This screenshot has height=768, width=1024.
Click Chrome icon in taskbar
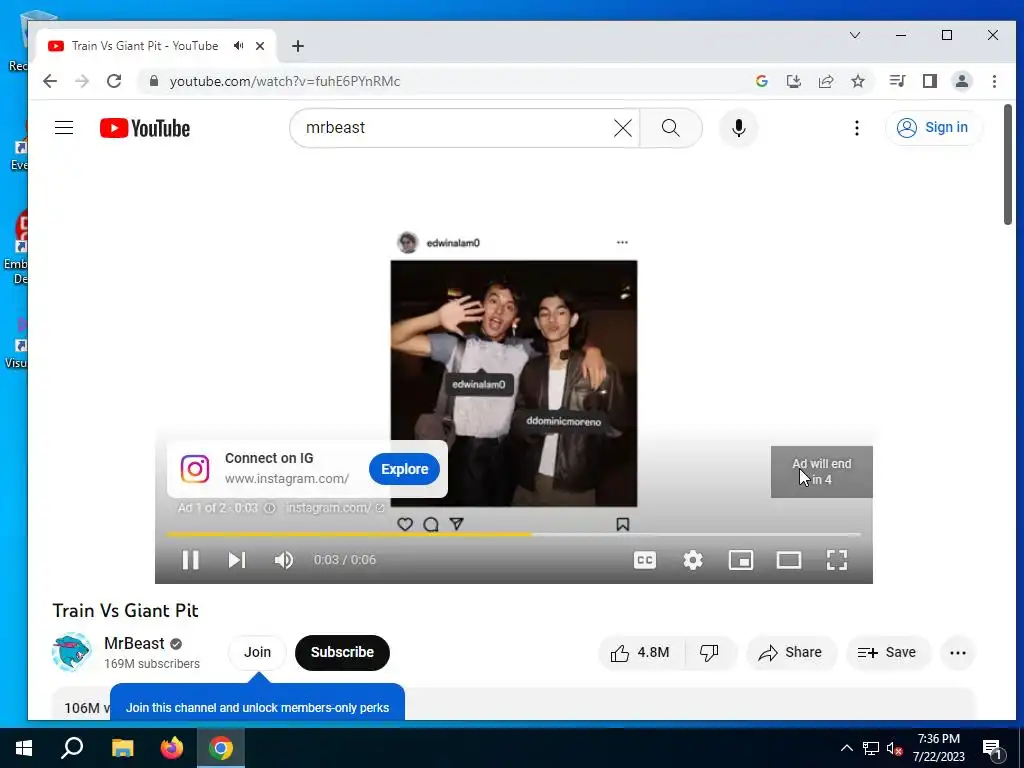221,748
